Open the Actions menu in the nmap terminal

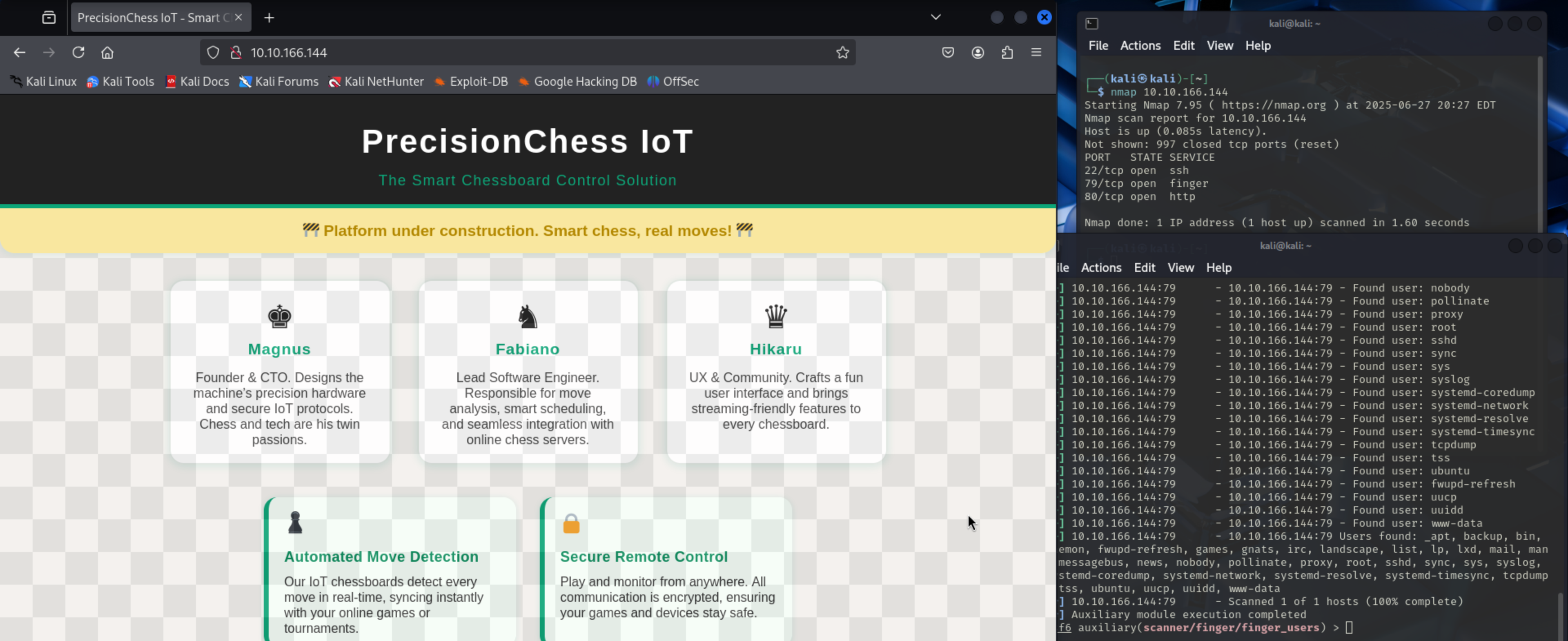pos(1140,45)
